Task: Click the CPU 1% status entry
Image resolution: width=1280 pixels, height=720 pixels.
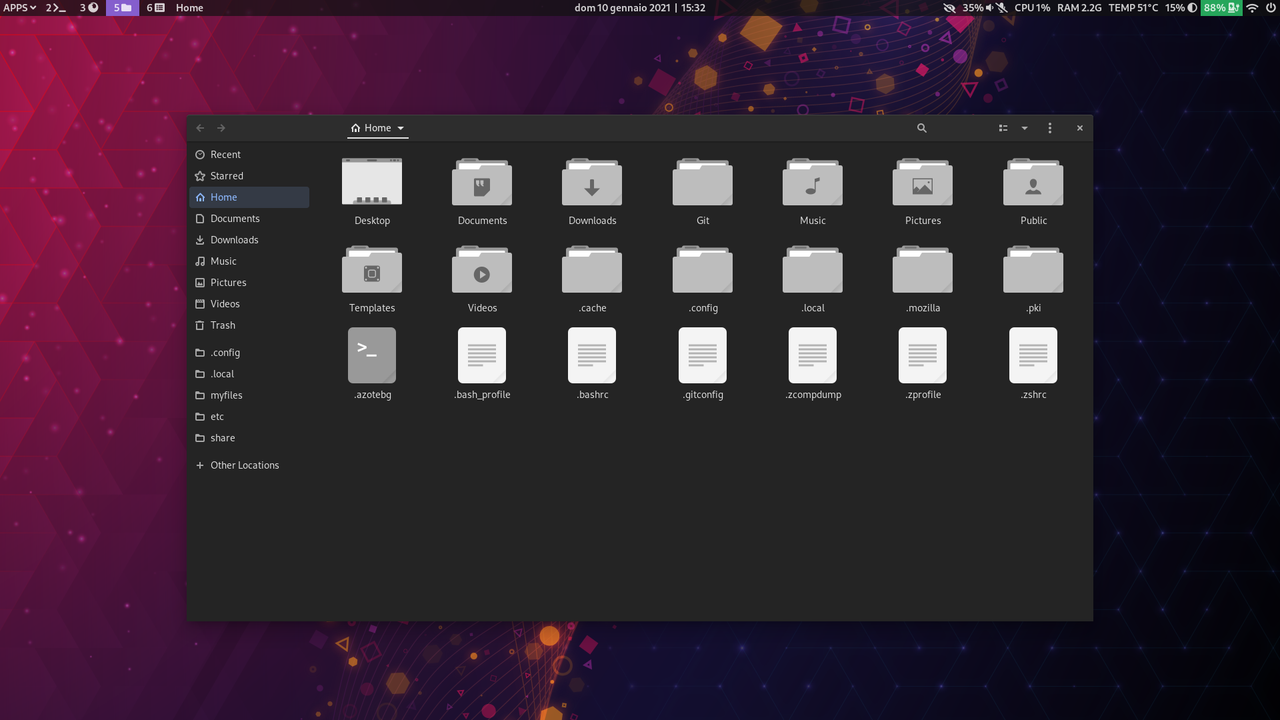Action: (1032, 7)
